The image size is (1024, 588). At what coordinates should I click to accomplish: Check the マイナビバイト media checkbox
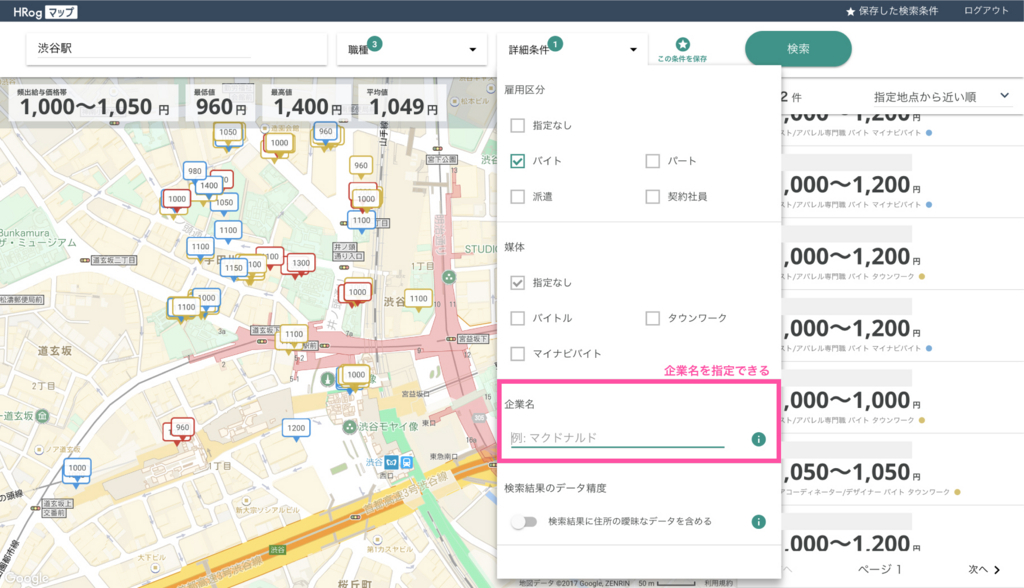tap(517, 353)
